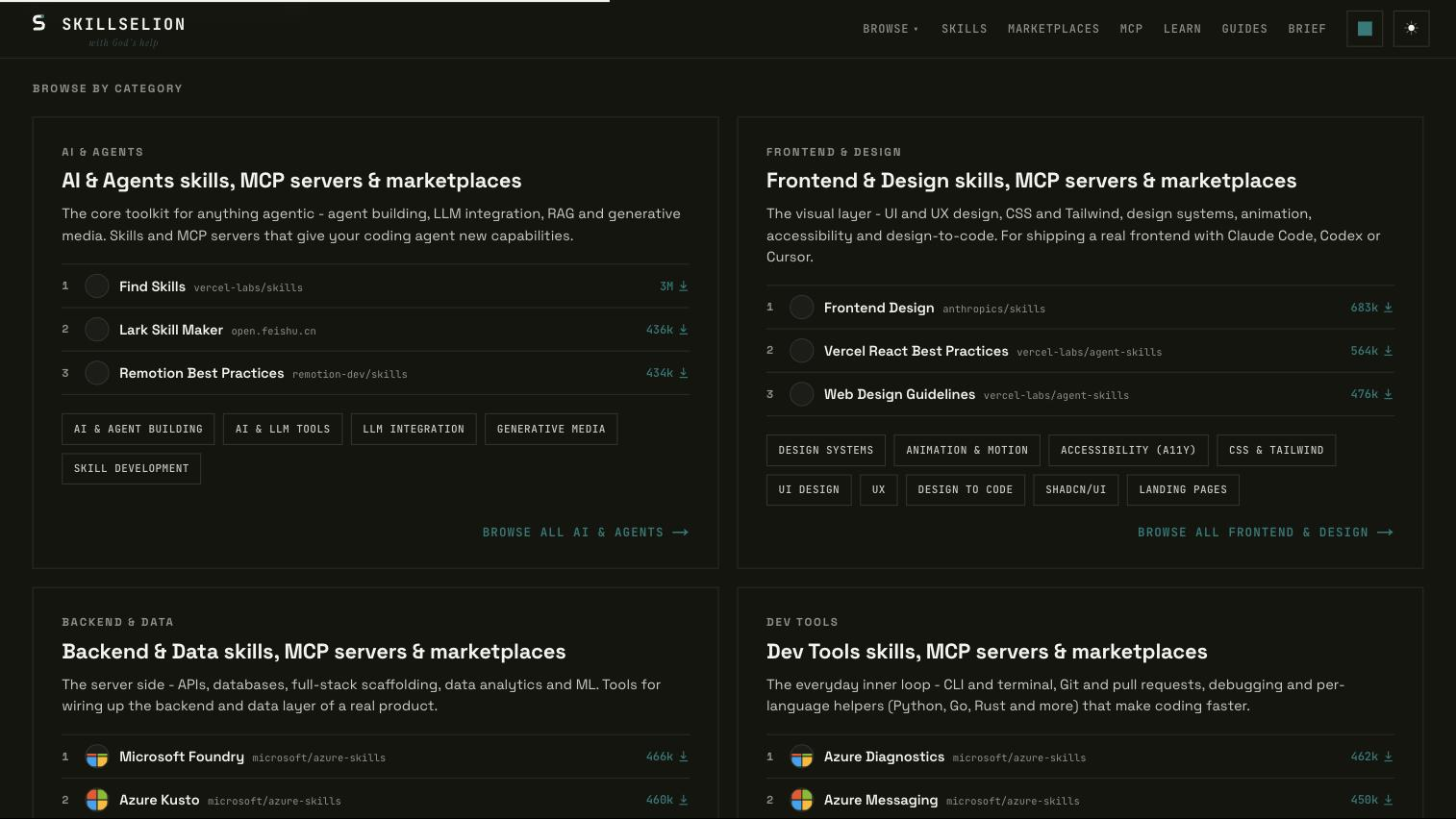Screen dimensions: 1456x819
Task: Click the download icon beside 466k
Action: point(684,757)
